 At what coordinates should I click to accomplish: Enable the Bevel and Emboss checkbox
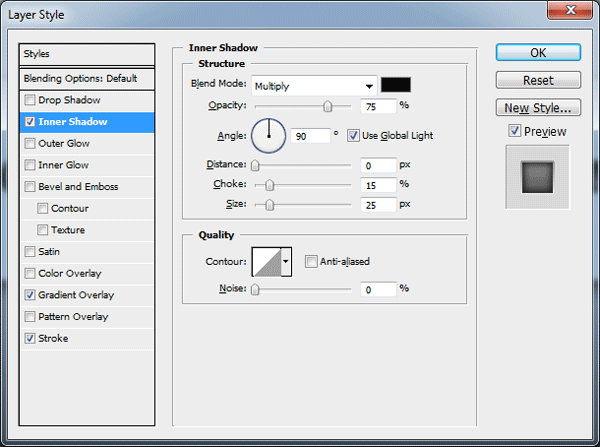click(30, 187)
